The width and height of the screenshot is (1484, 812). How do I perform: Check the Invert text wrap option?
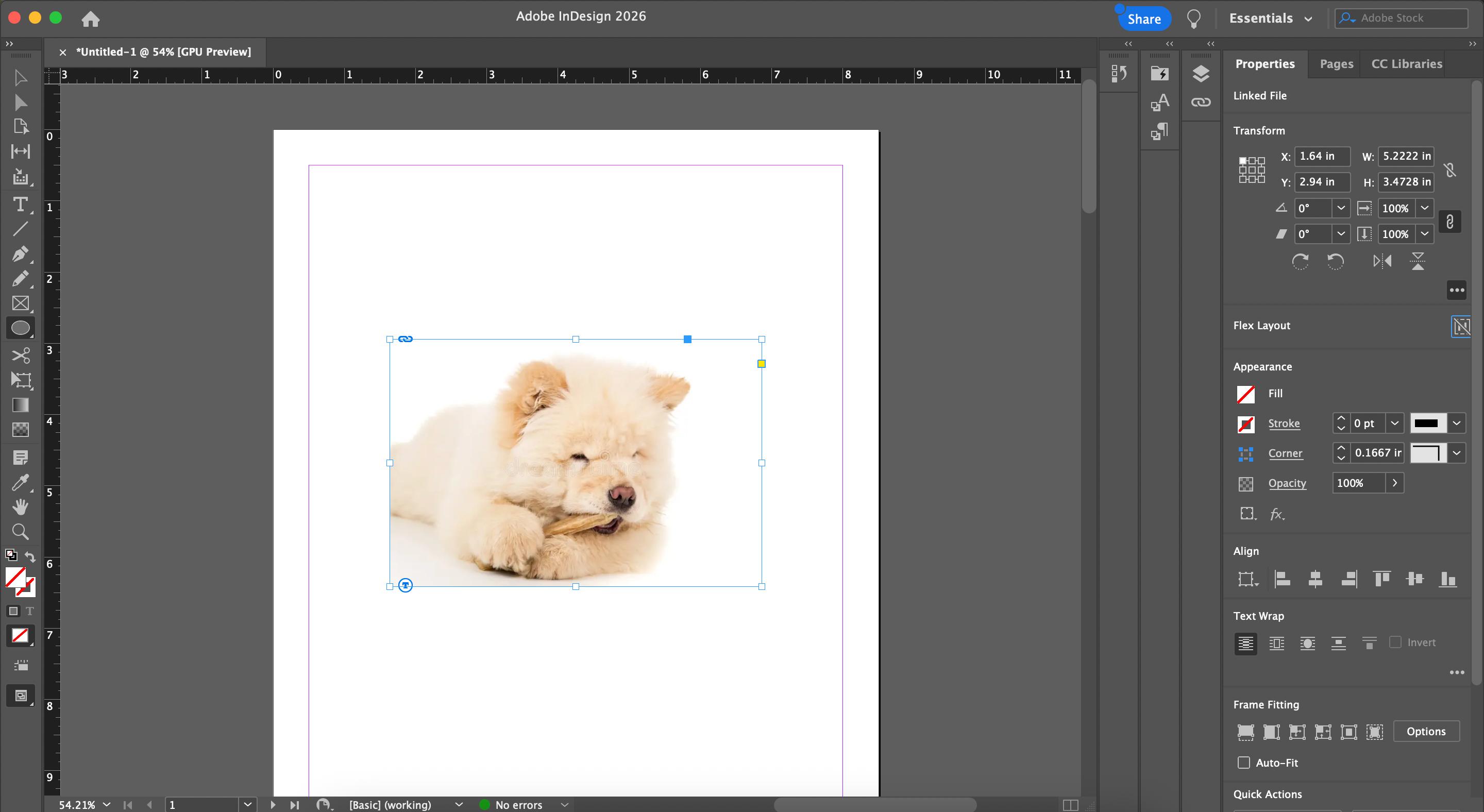pyautogui.click(x=1395, y=642)
